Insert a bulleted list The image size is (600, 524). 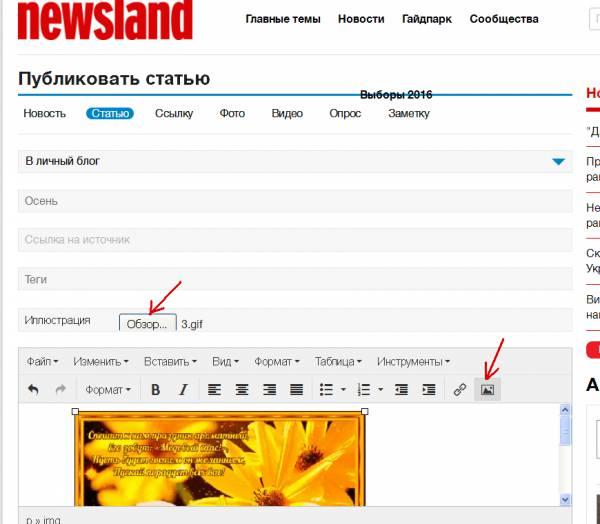click(325, 390)
